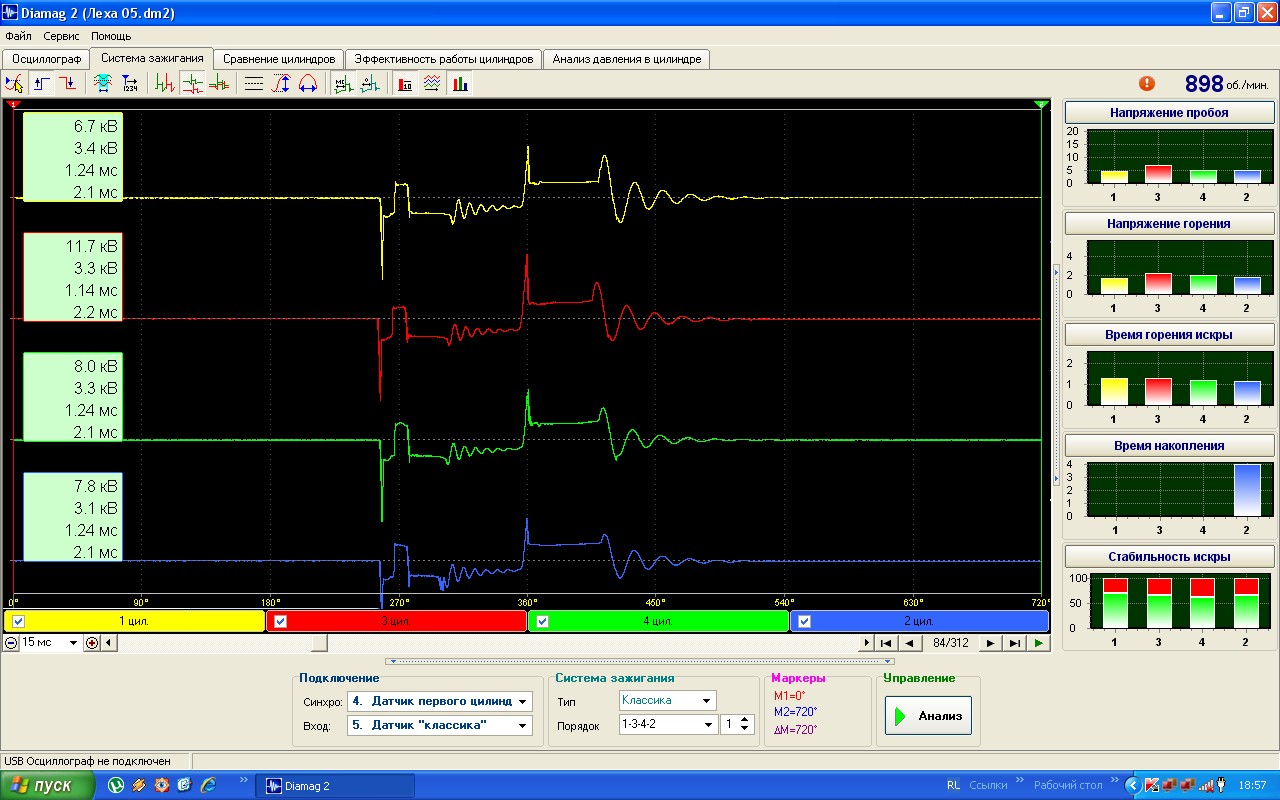The height and width of the screenshot is (800, 1280).
Task: Select the overlaid waveforms view icon
Action: click(218, 84)
